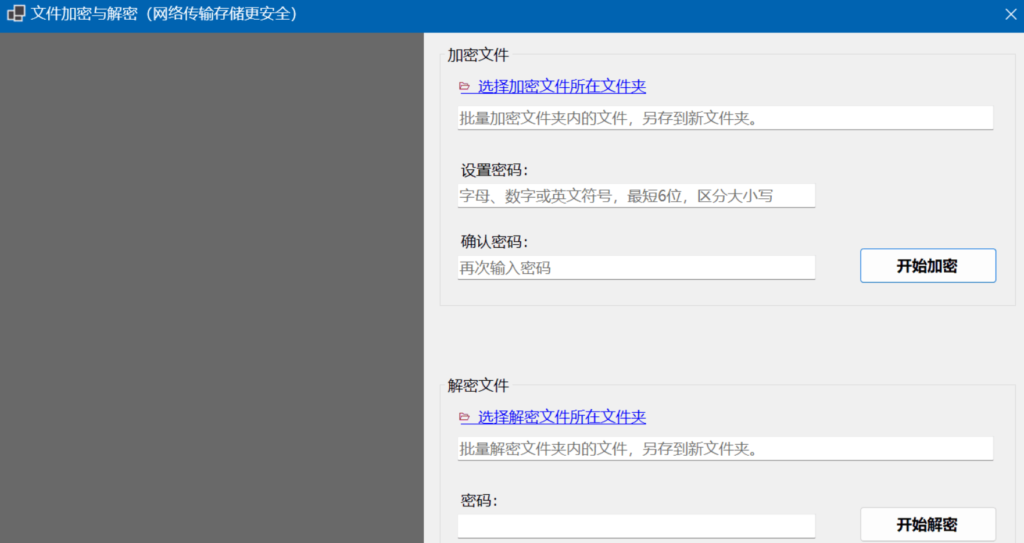Viewport: 1024px width, 543px height.
Task: Click the 加密文件 group heading
Action: point(478,55)
